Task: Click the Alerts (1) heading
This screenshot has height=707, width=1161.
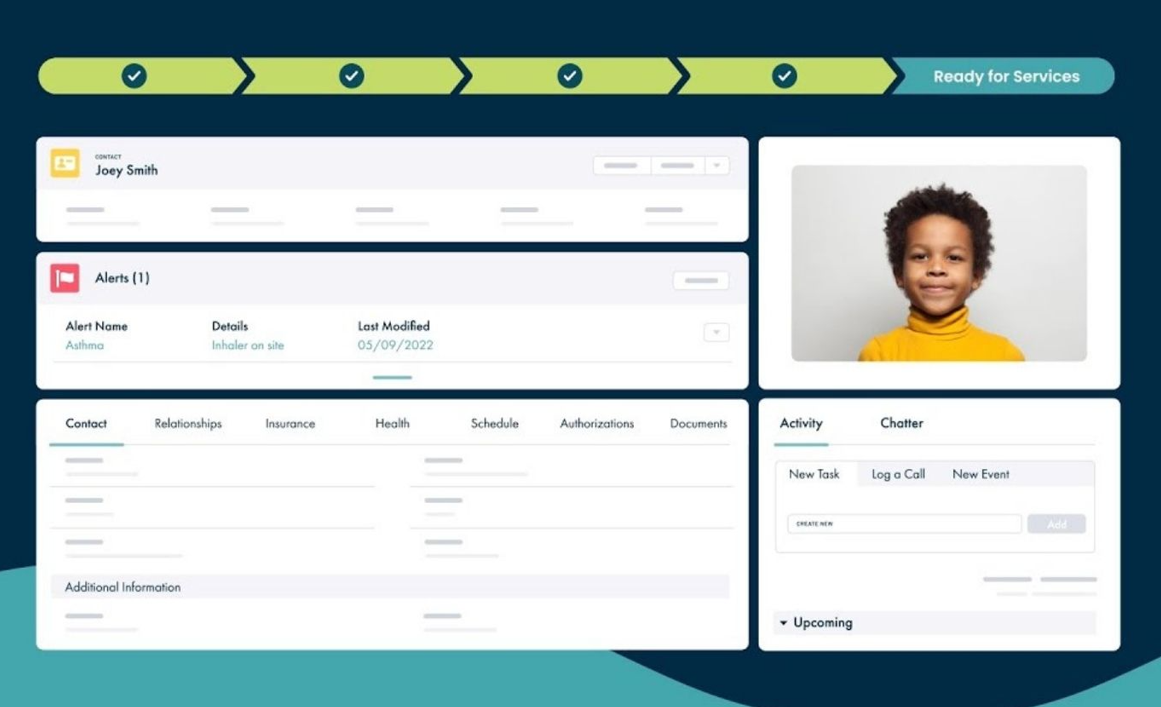Action: pyautogui.click(x=122, y=278)
